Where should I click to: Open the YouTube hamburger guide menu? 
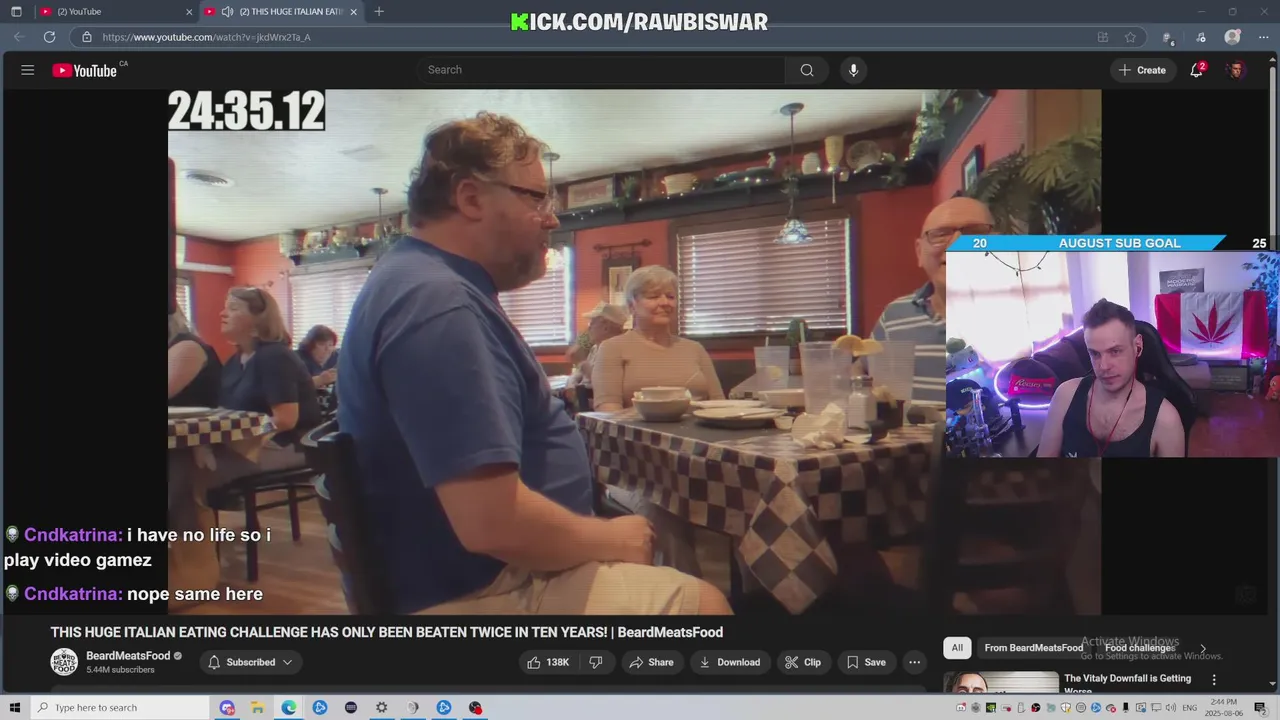coord(28,70)
